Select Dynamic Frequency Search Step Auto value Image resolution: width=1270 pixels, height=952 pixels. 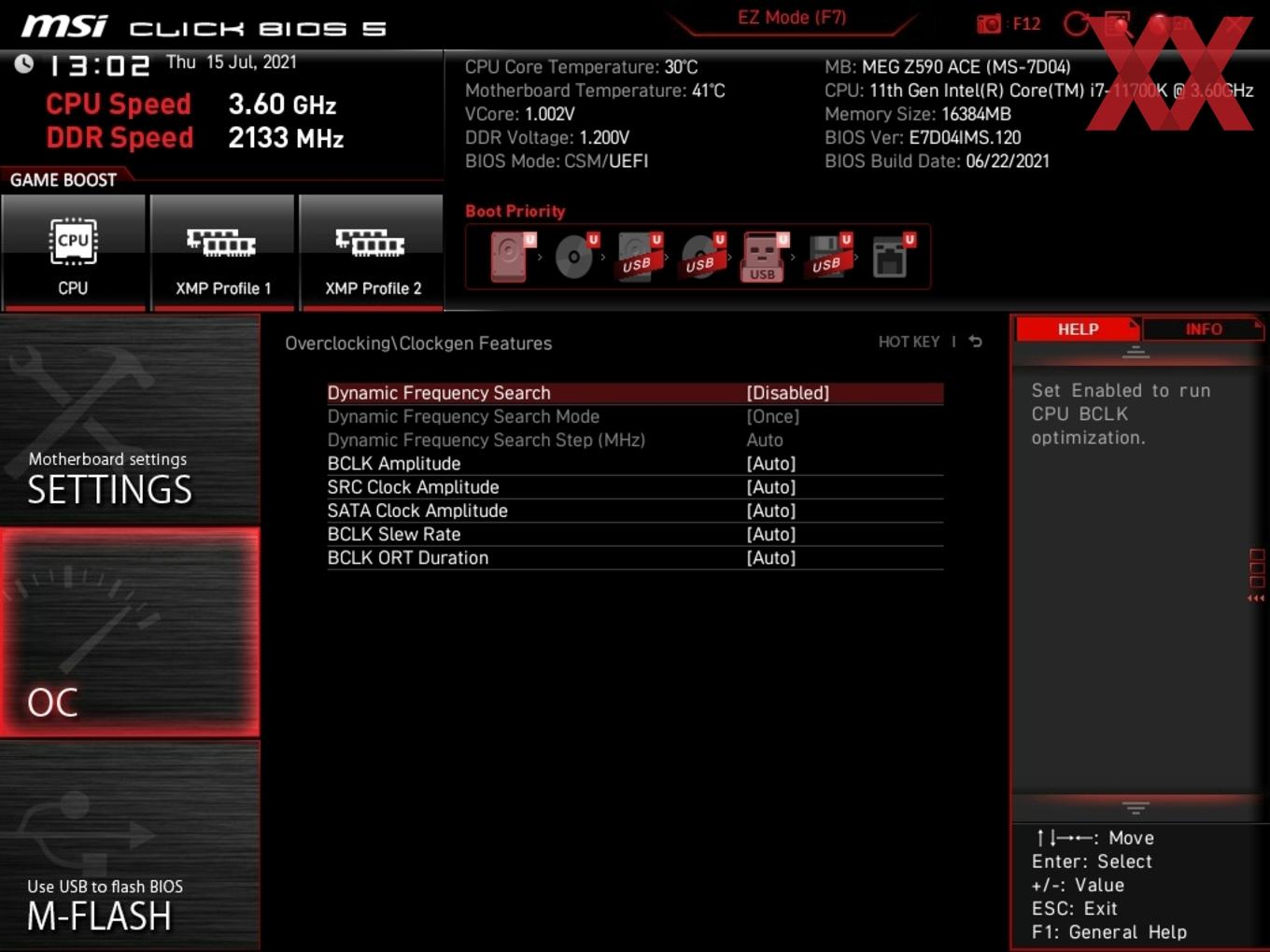(765, 440)
